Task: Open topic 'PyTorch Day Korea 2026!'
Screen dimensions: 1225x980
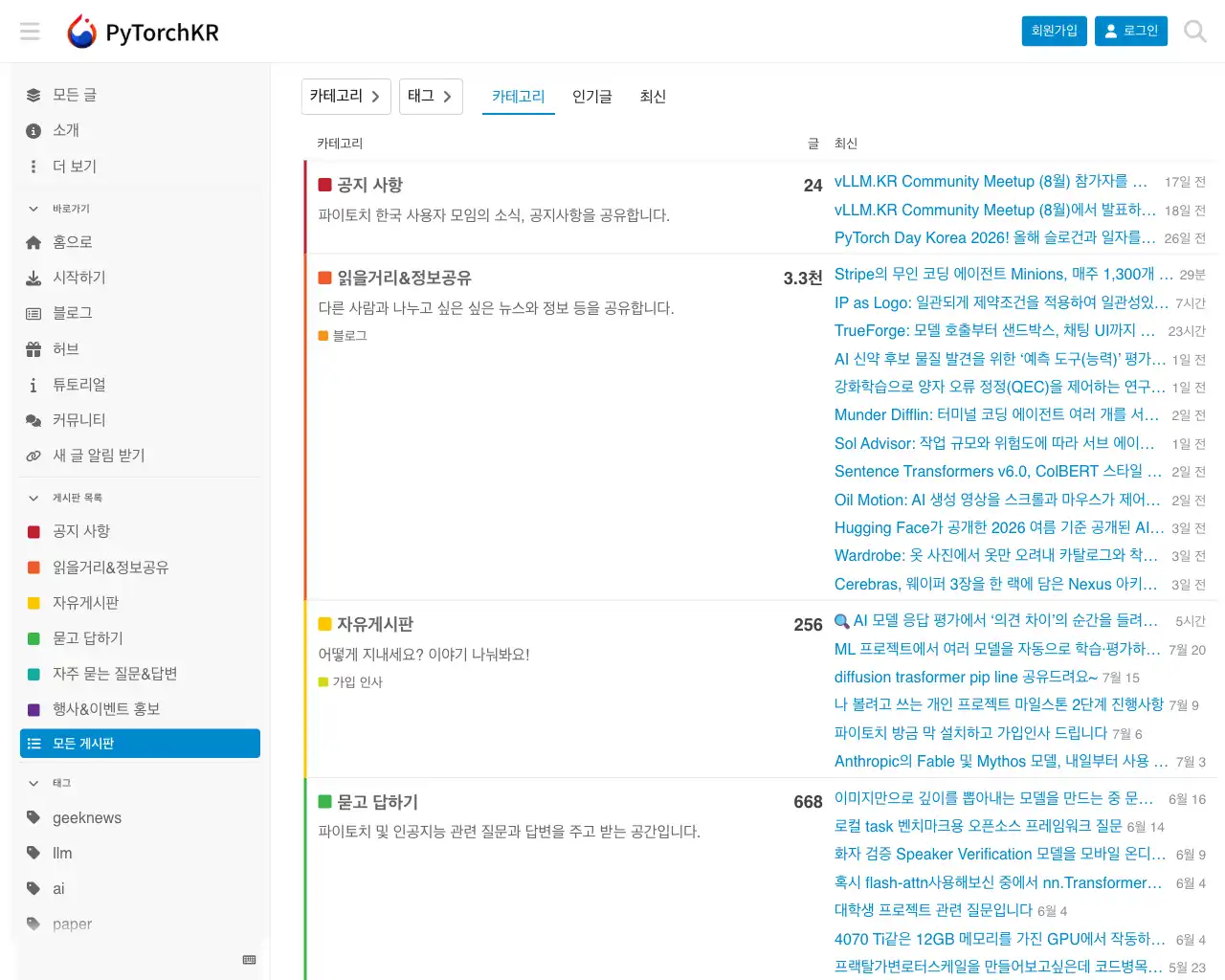Action: 995,237
